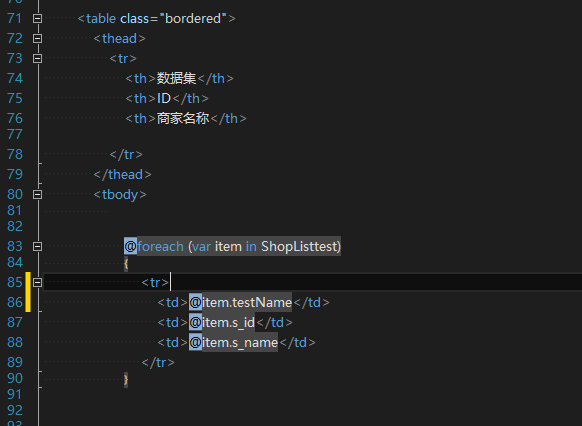Click the ID text in line 75
This screenshot has width=582, height=426.
click(164, 98)
